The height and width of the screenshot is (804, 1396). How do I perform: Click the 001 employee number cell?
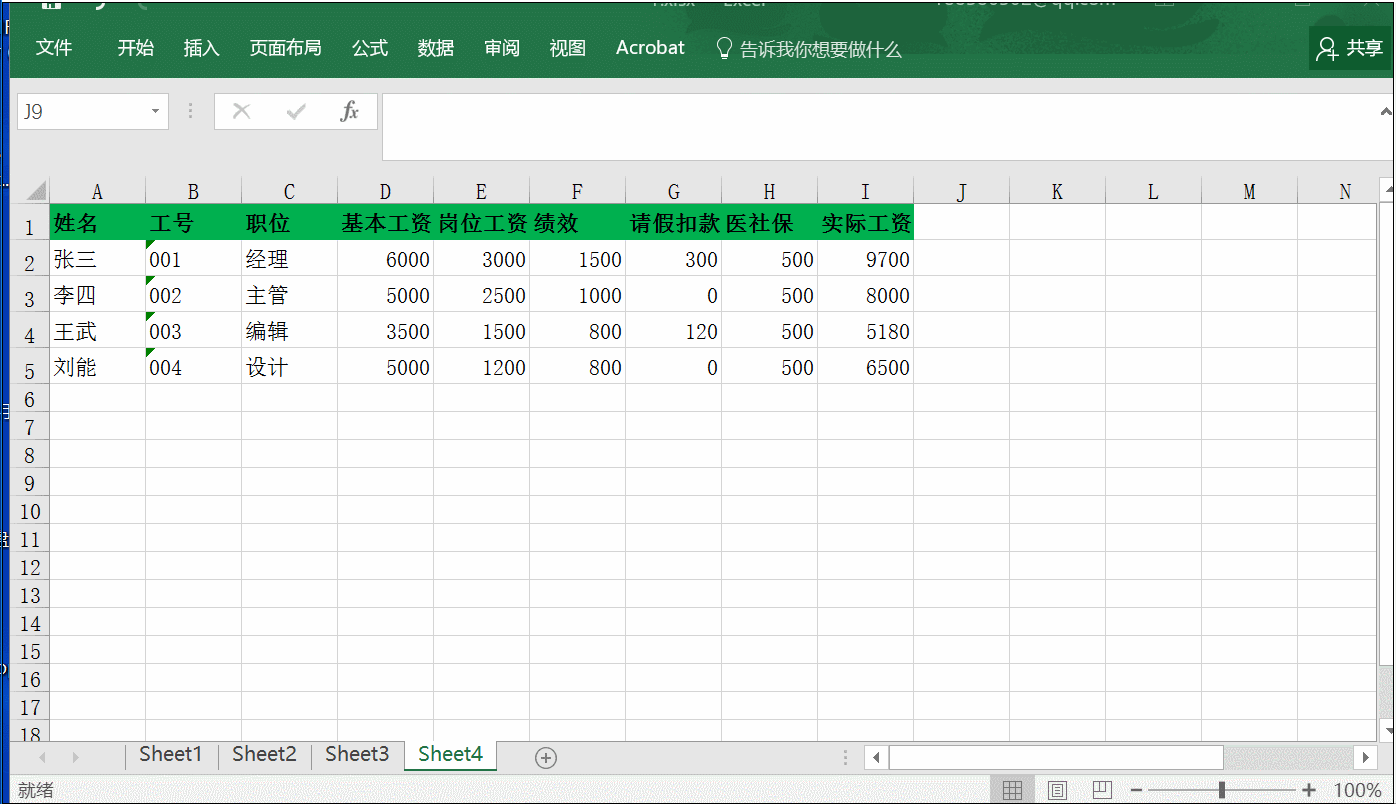coord(193,259)
